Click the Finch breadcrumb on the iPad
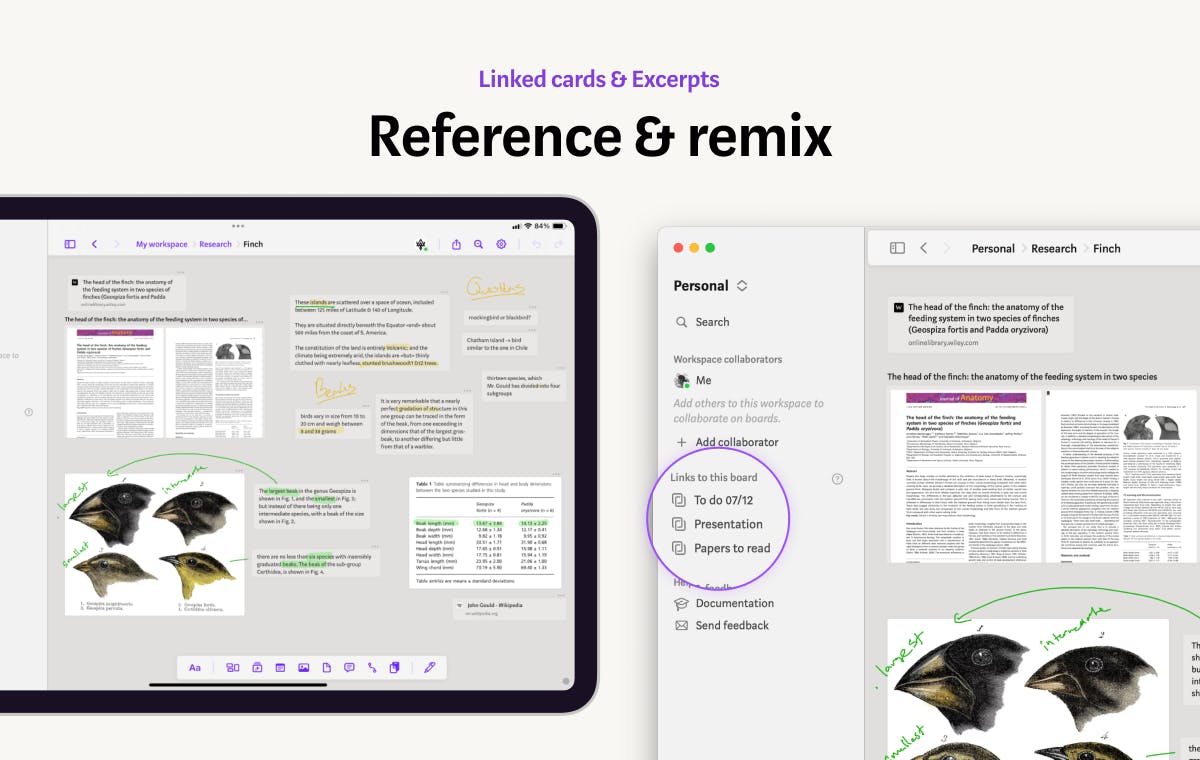Screen dimensions: 1200x760 point(253,244)
